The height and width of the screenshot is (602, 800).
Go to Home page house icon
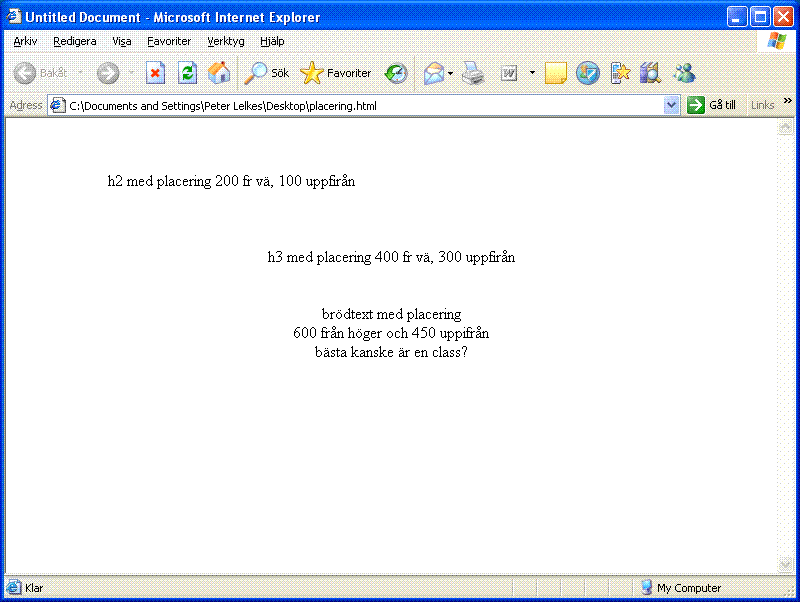(x=219, y=73)
